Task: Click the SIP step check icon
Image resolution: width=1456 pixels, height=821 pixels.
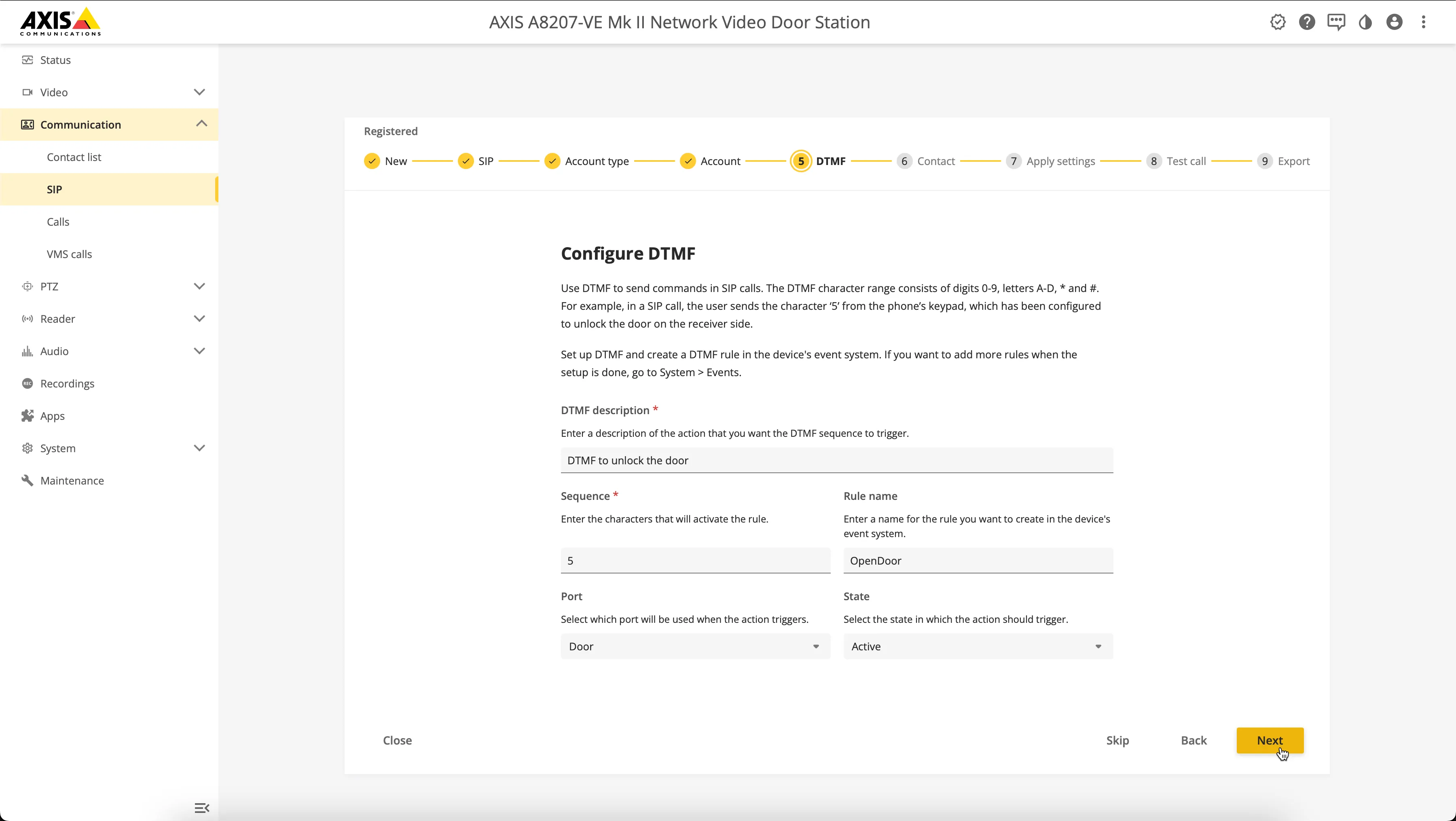Action: pos(466,161)
